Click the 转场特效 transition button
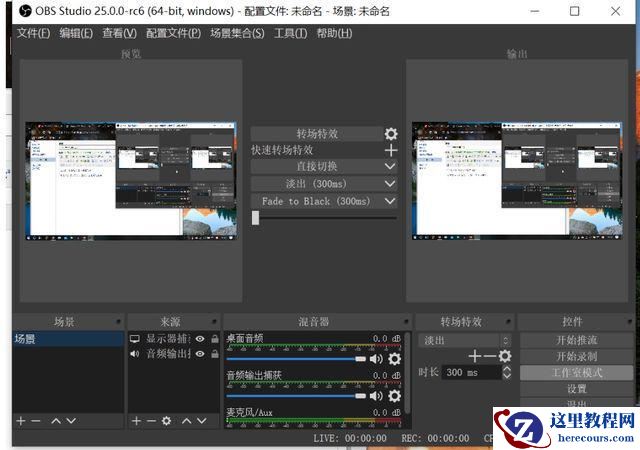Viewport: 640px width, 450px height. point(317,134)
